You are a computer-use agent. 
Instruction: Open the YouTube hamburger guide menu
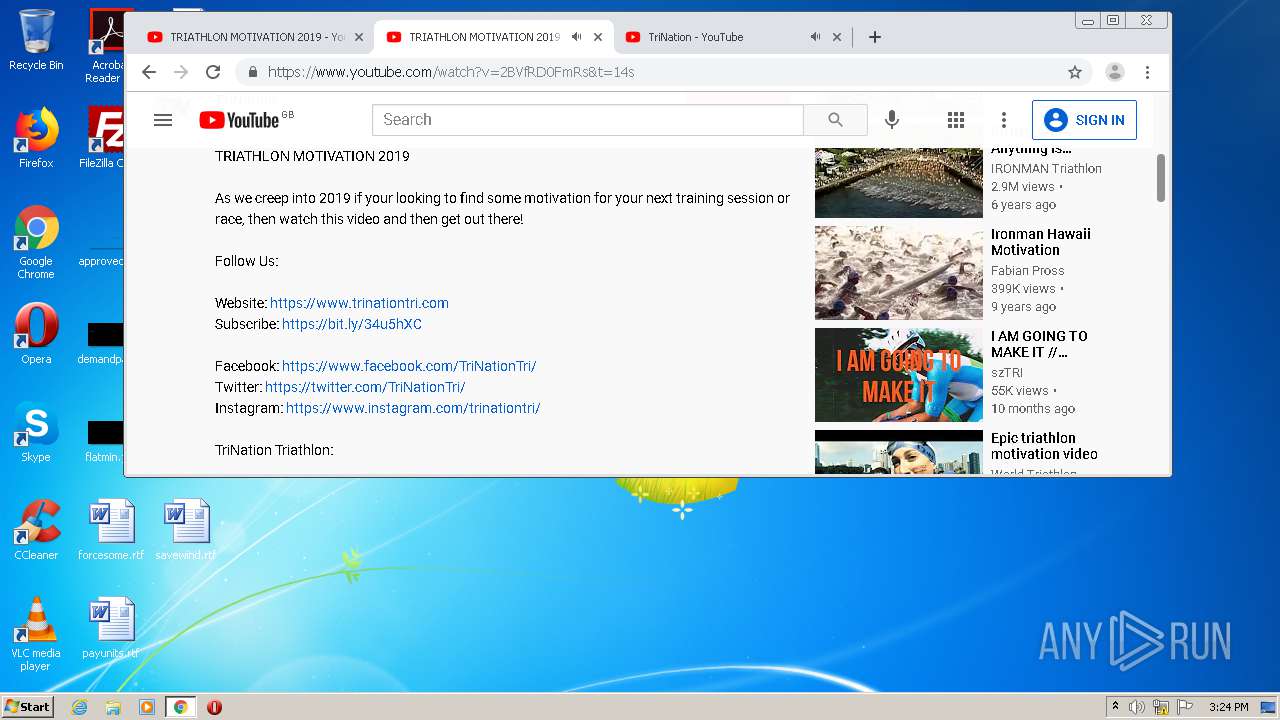(x=163, y=120)
